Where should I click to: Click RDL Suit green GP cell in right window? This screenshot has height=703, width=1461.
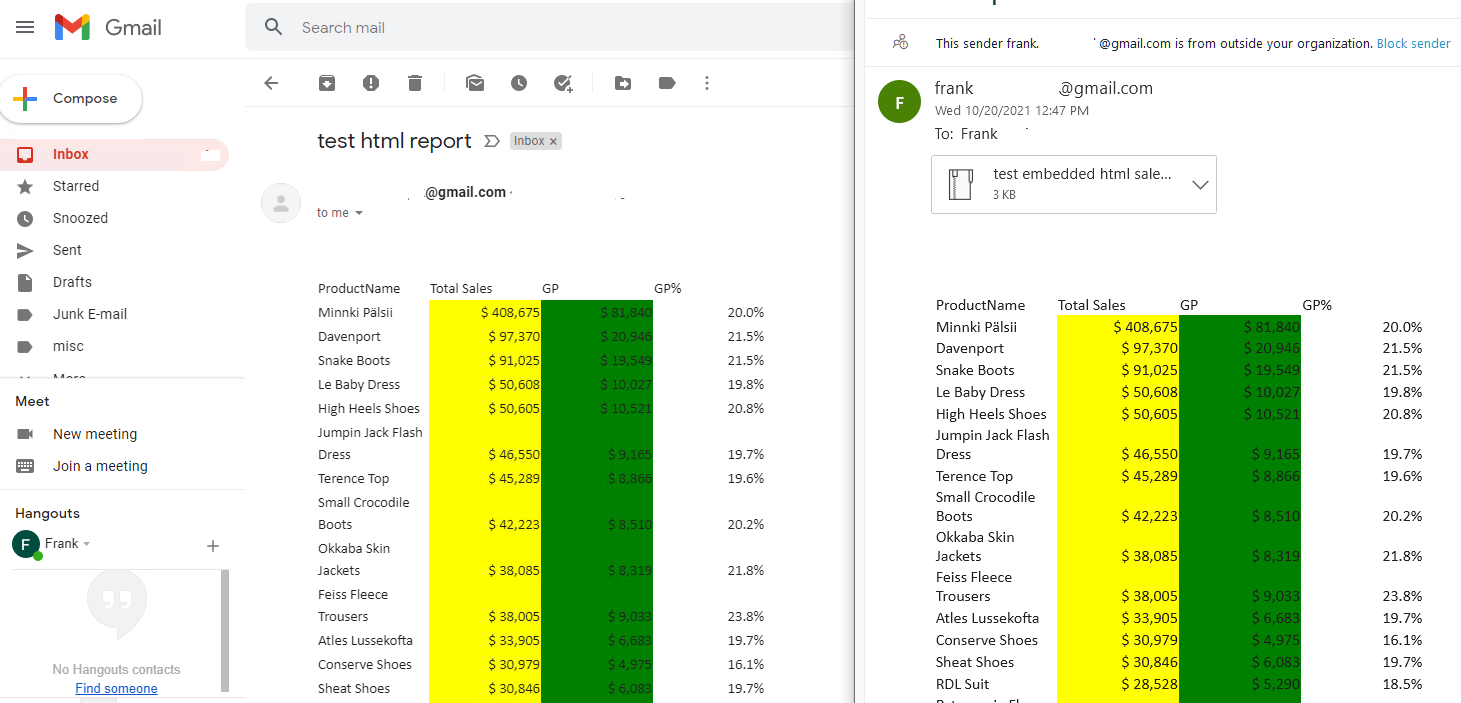1240,684
